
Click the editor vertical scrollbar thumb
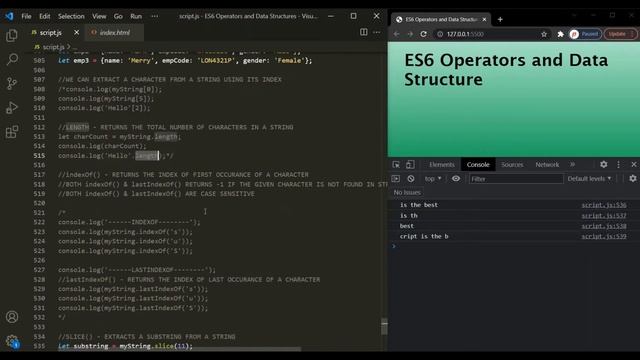(384, 326)
